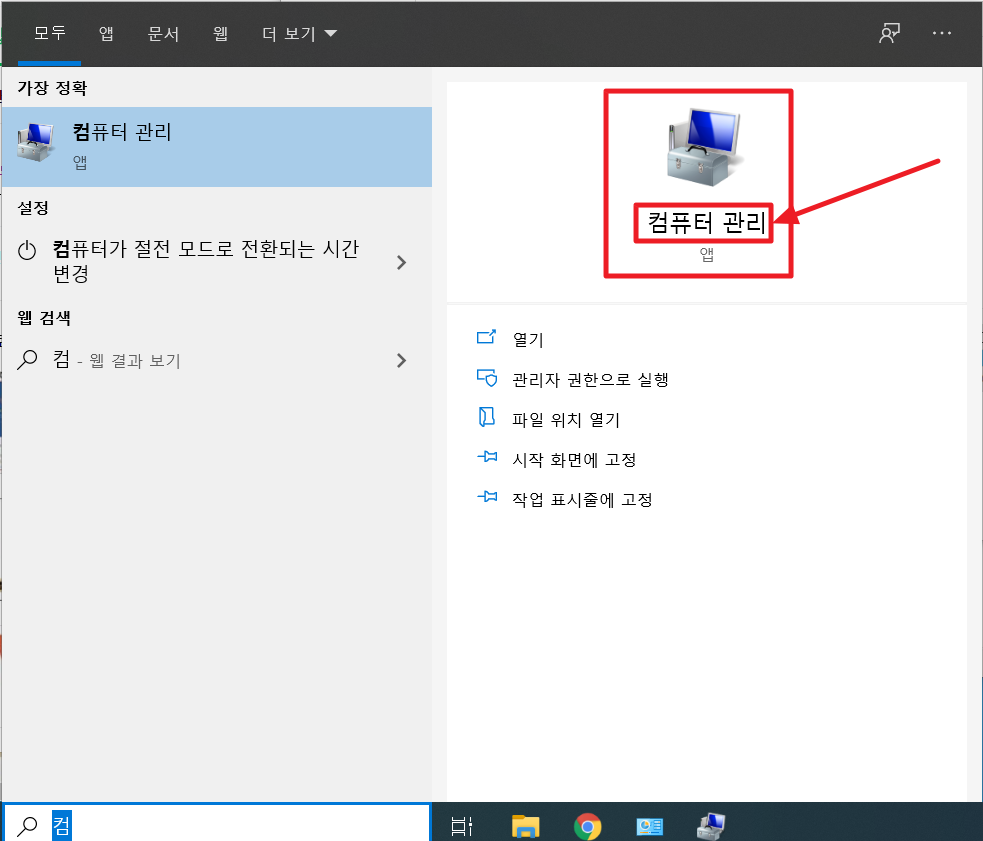Open 컴 웹 결과 보기 search result
This screenshot has height=841, width=983.
coord(217,360)
